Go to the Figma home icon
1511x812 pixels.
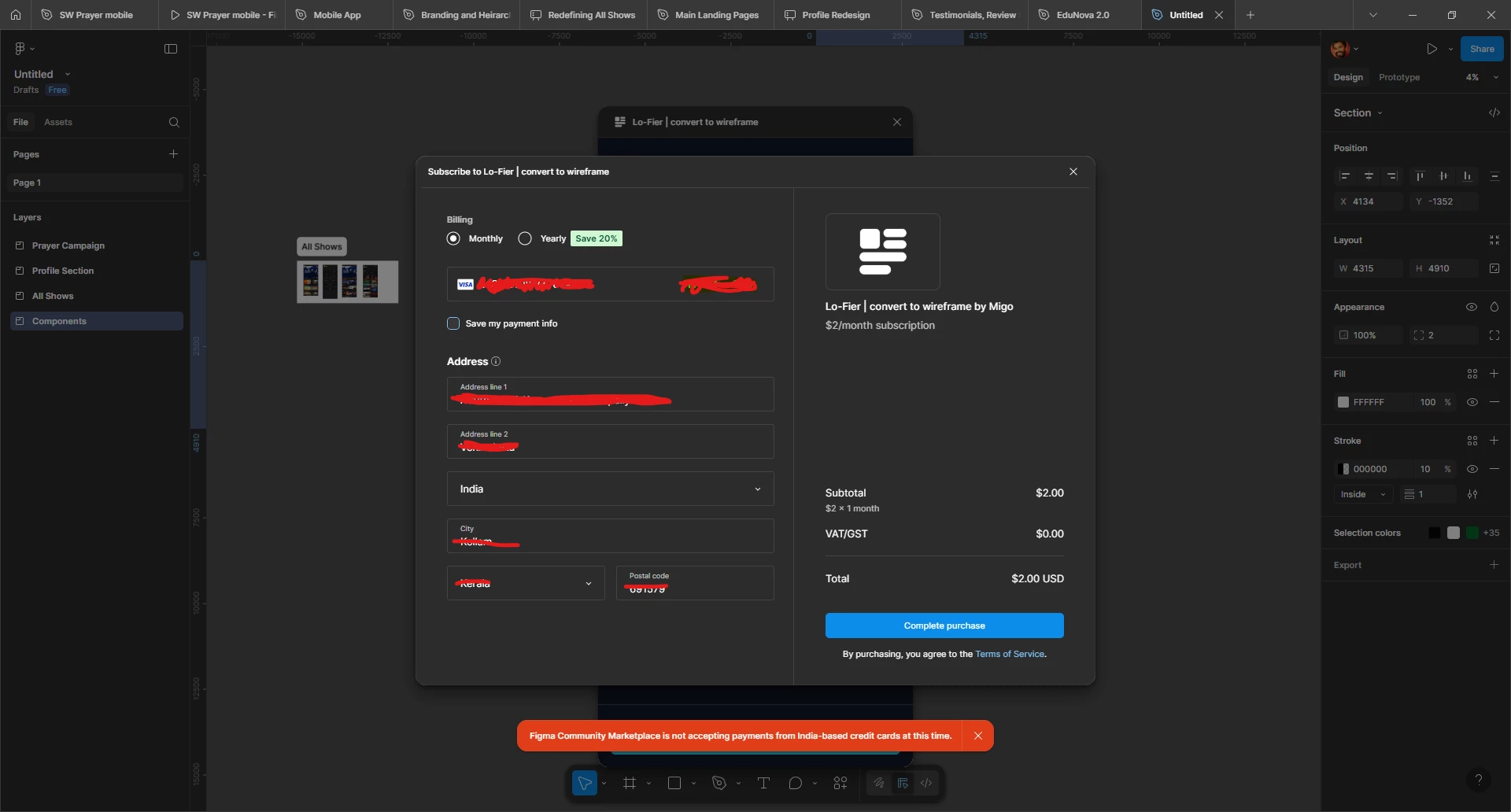coord(15,15)
